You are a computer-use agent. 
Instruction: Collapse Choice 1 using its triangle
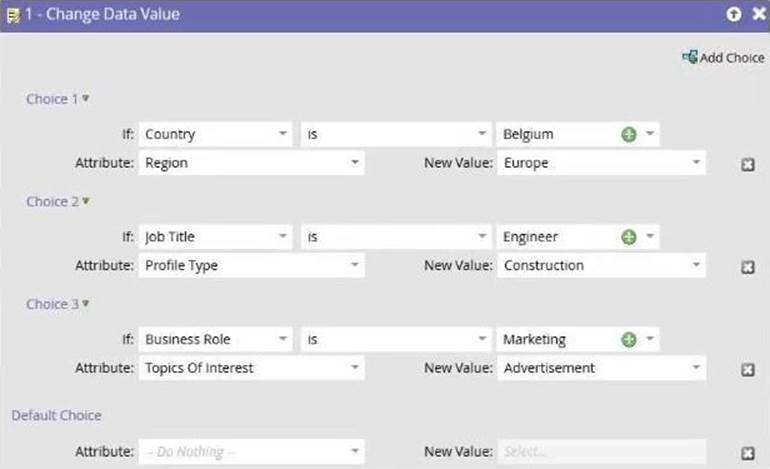click(86, 98)
